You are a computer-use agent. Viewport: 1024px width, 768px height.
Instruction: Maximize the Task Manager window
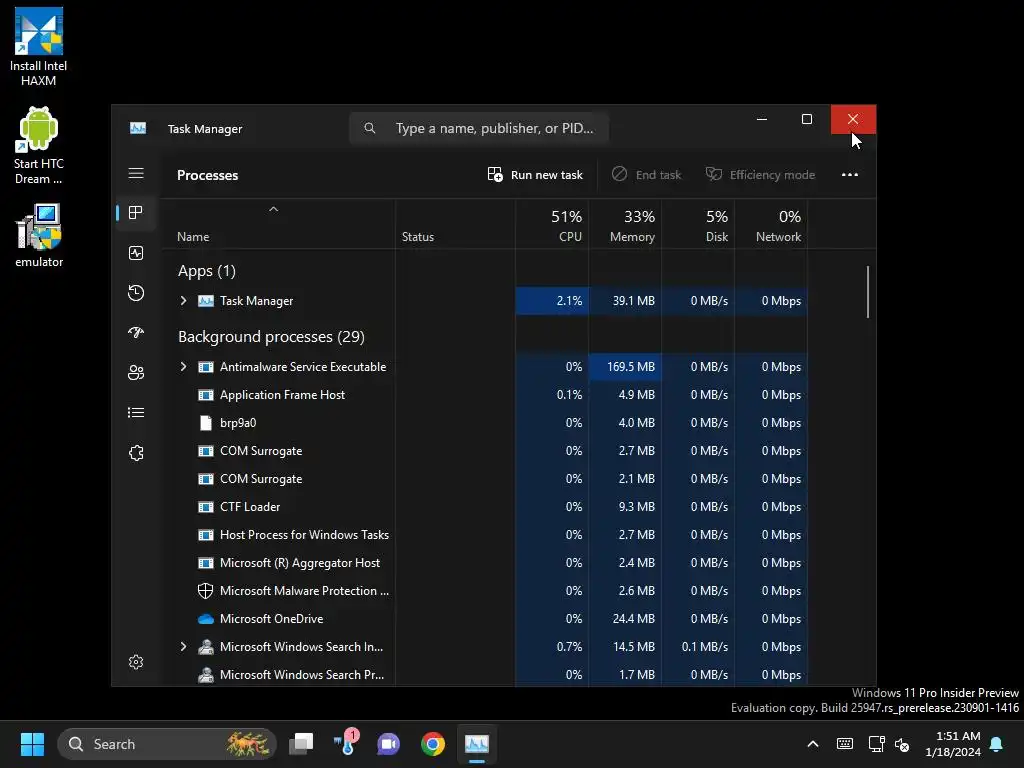(x=807, y=119)
